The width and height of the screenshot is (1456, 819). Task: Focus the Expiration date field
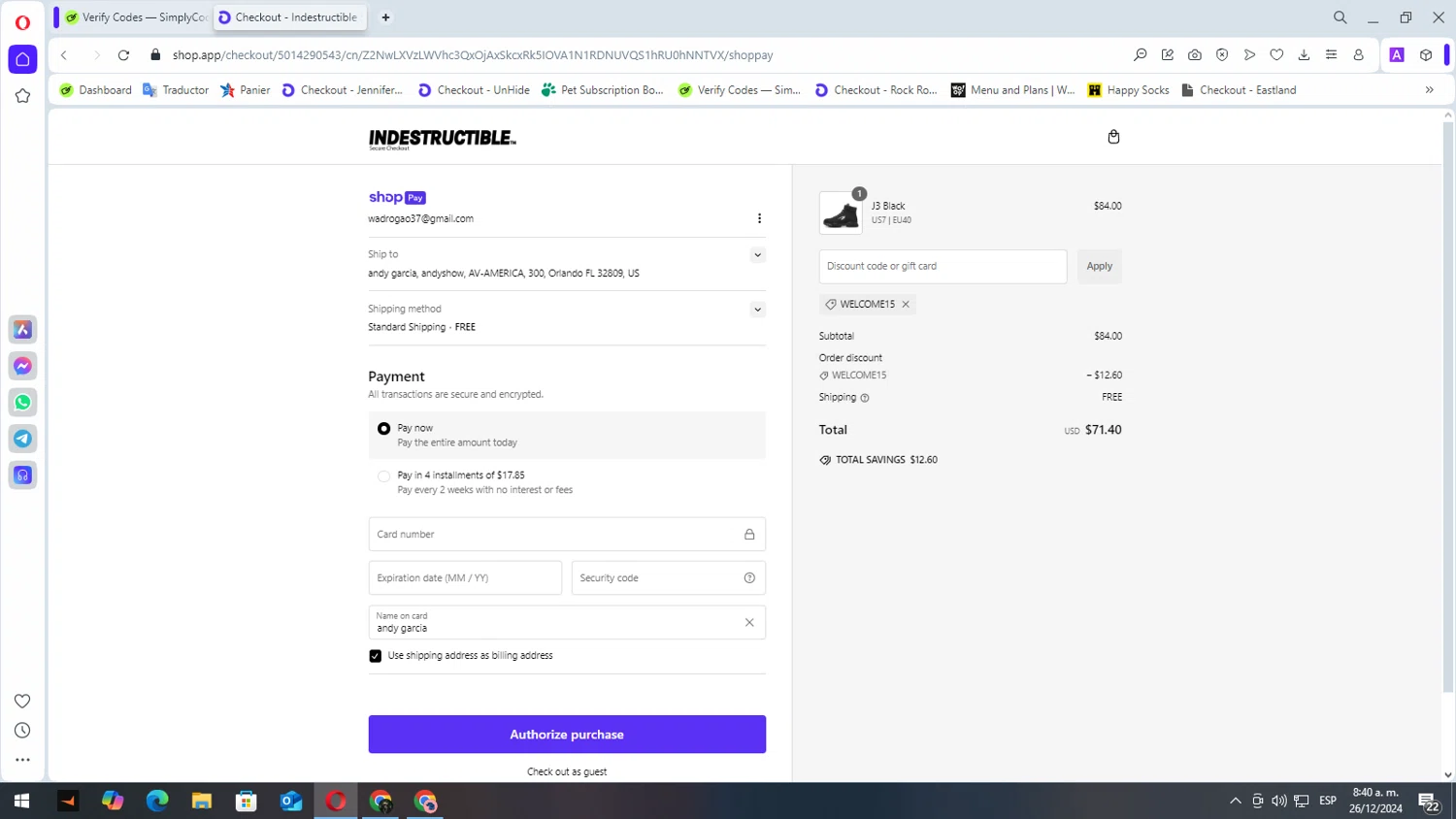(465, 578)
